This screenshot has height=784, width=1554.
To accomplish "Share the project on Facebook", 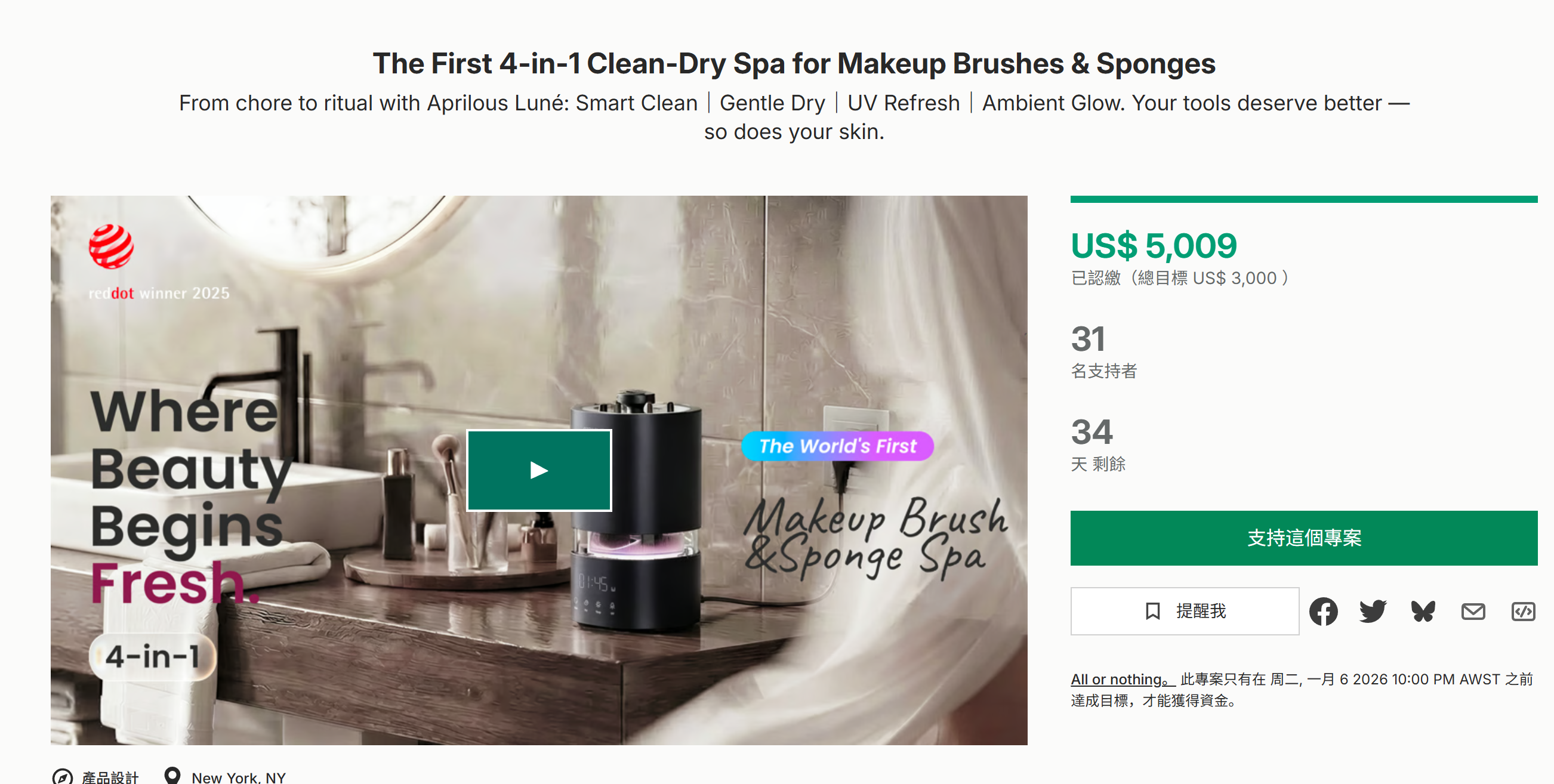I will pyautogui.click(x=1323, y=612).
